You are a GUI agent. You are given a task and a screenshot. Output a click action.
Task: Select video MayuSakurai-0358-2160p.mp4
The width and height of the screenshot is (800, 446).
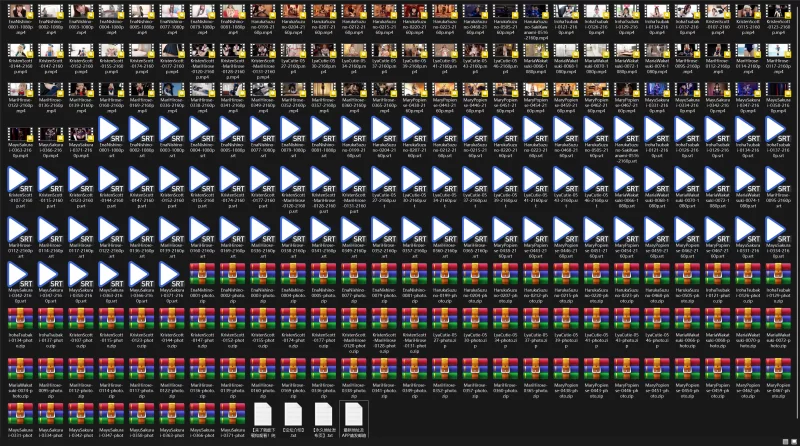[779, 98]
